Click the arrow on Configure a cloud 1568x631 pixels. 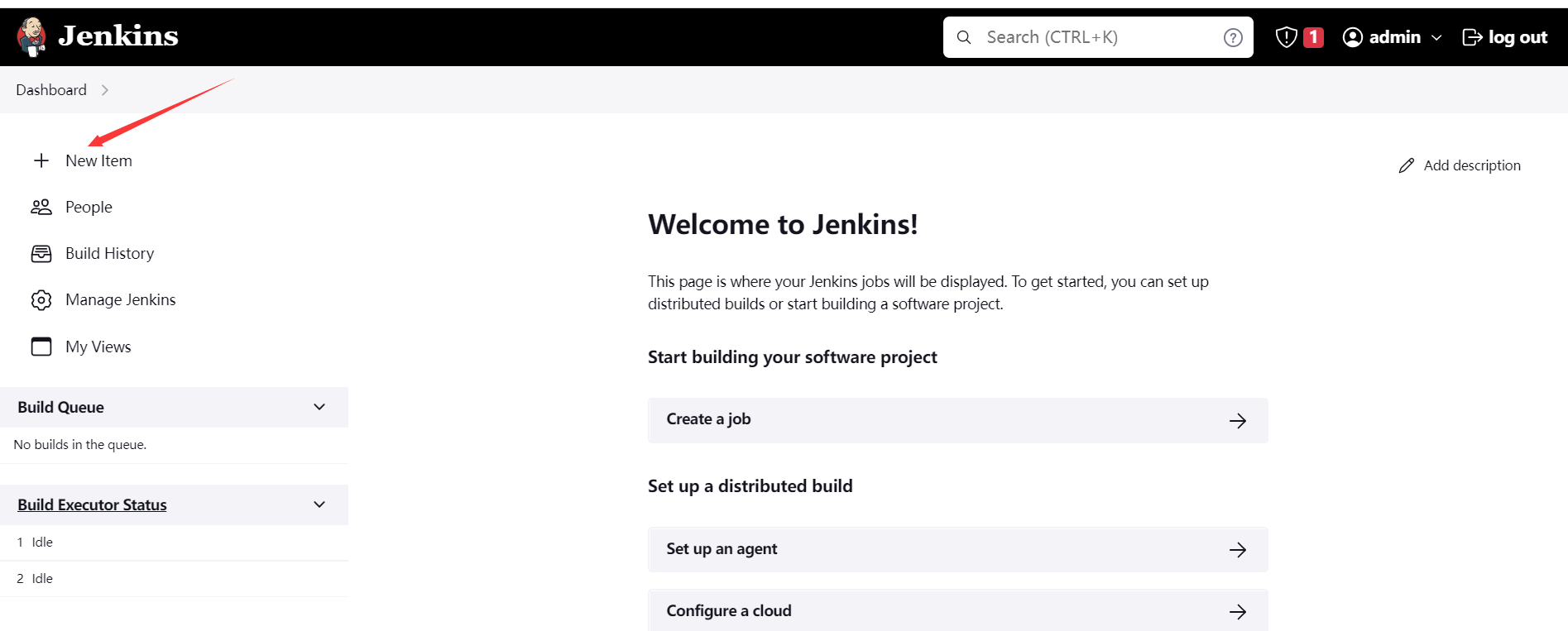click(1238, 612)
